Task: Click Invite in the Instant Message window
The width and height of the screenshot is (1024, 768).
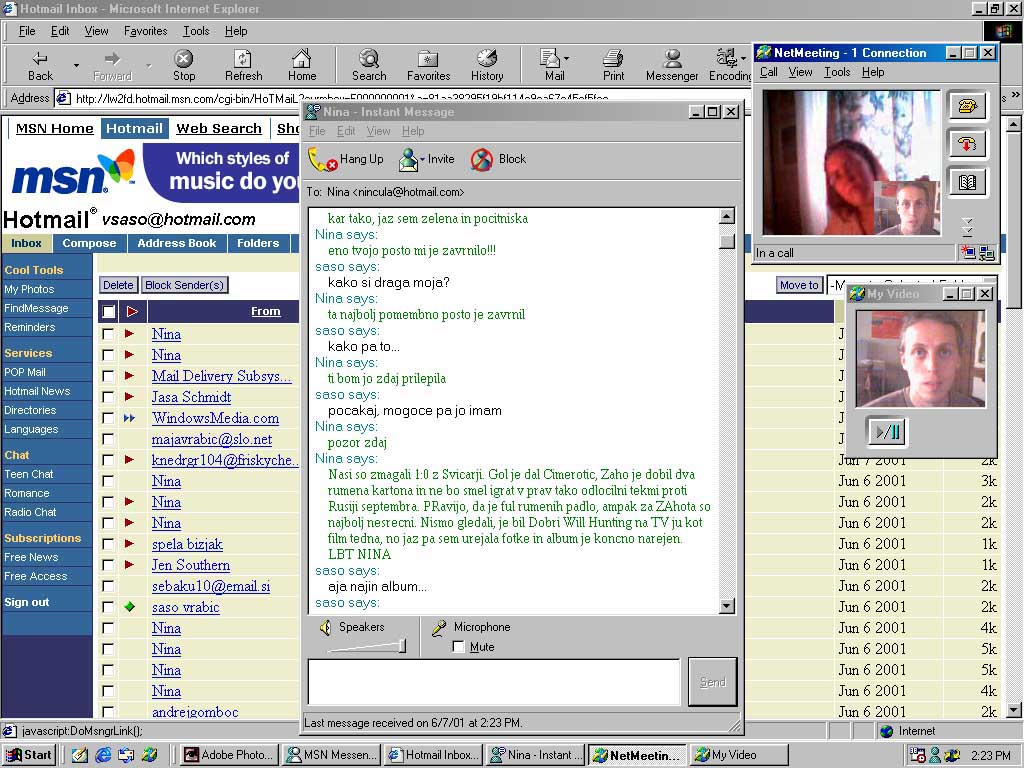Action: tap(426, 159)
